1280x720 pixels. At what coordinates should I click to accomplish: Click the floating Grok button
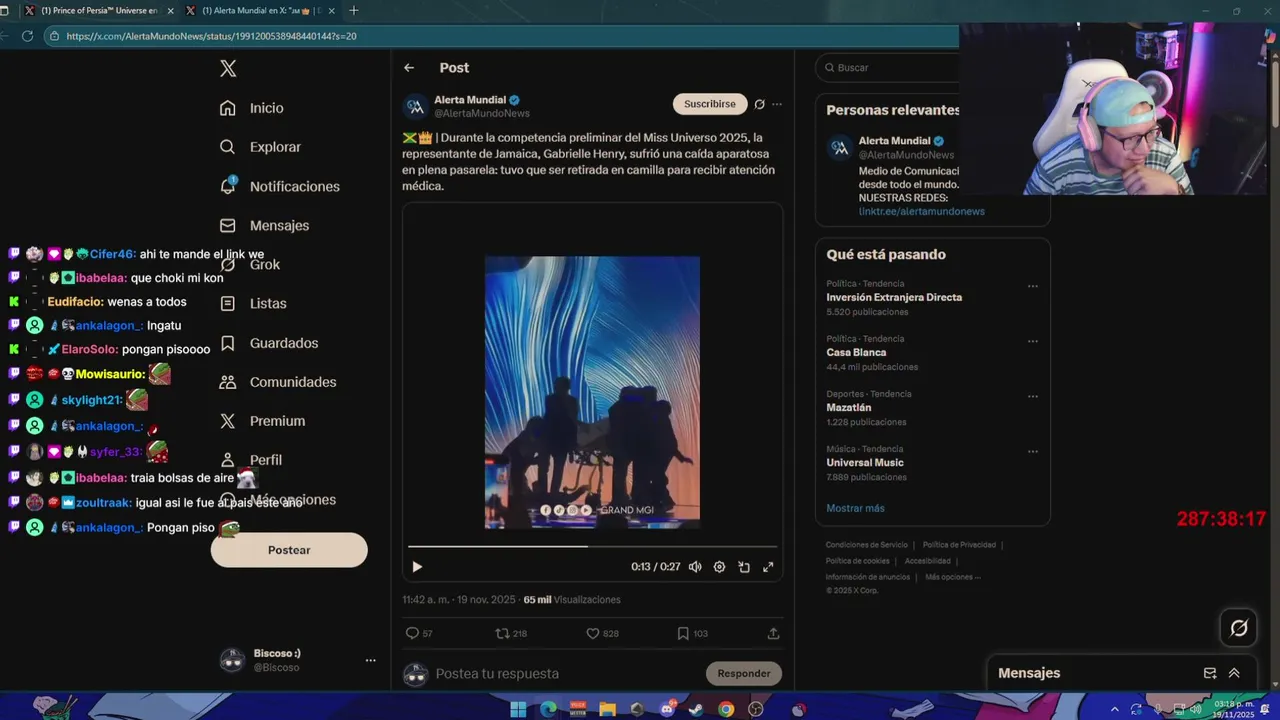point(1239,628)
